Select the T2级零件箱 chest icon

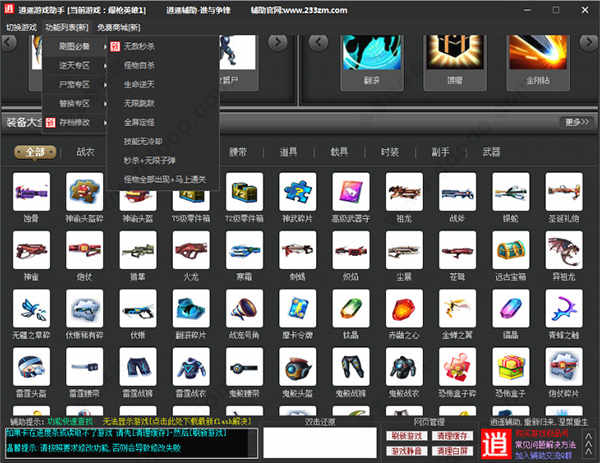(245, 192)
